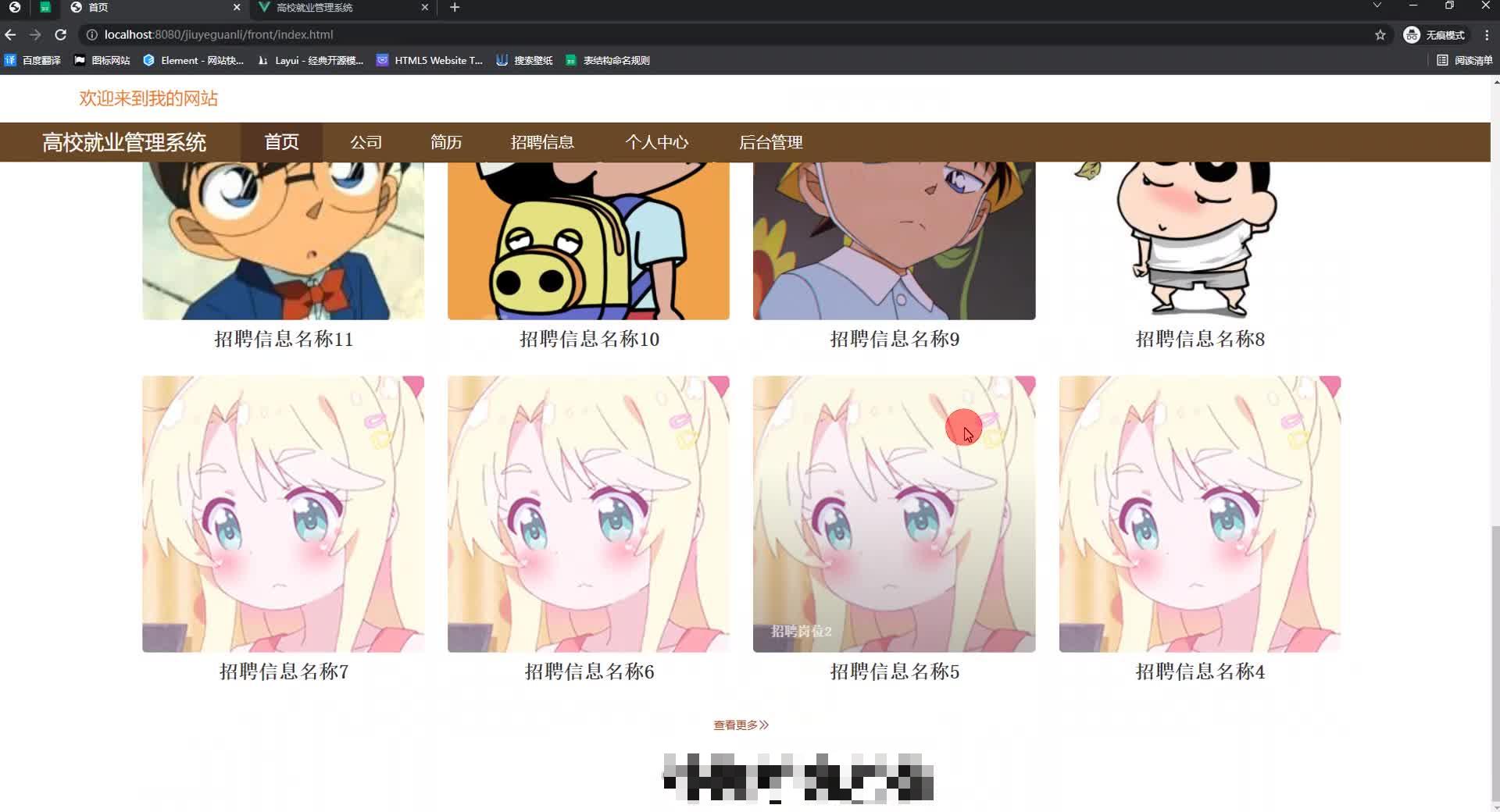1500x812 pixels.
Task: Open 个人中心 in the navigation bar
Action: coord(656,142)
